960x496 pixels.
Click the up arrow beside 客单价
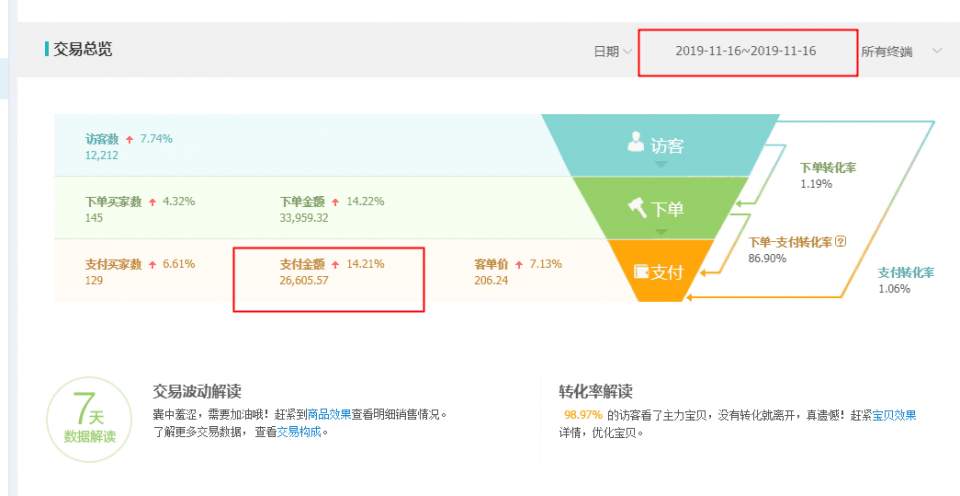[519, 265]
